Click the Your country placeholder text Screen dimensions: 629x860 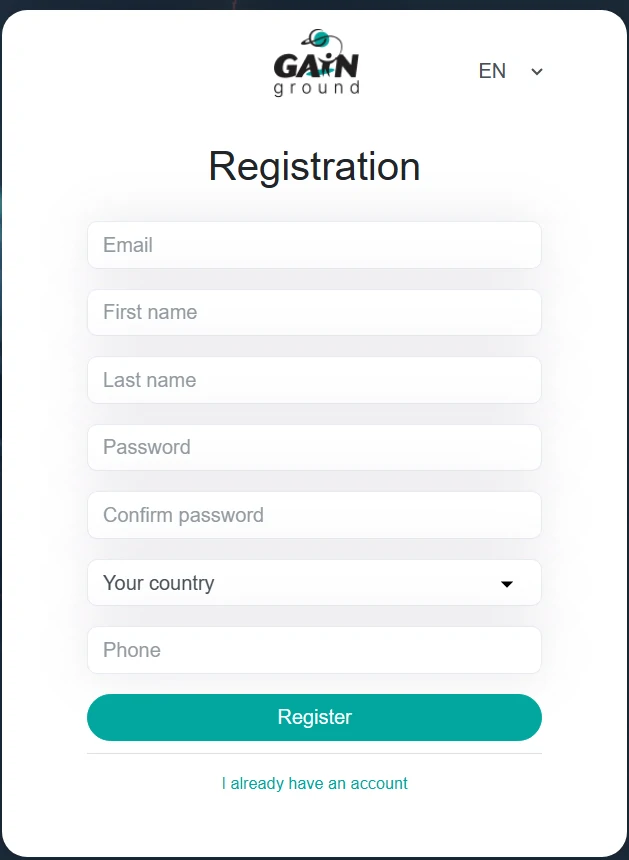click(159, 583)
